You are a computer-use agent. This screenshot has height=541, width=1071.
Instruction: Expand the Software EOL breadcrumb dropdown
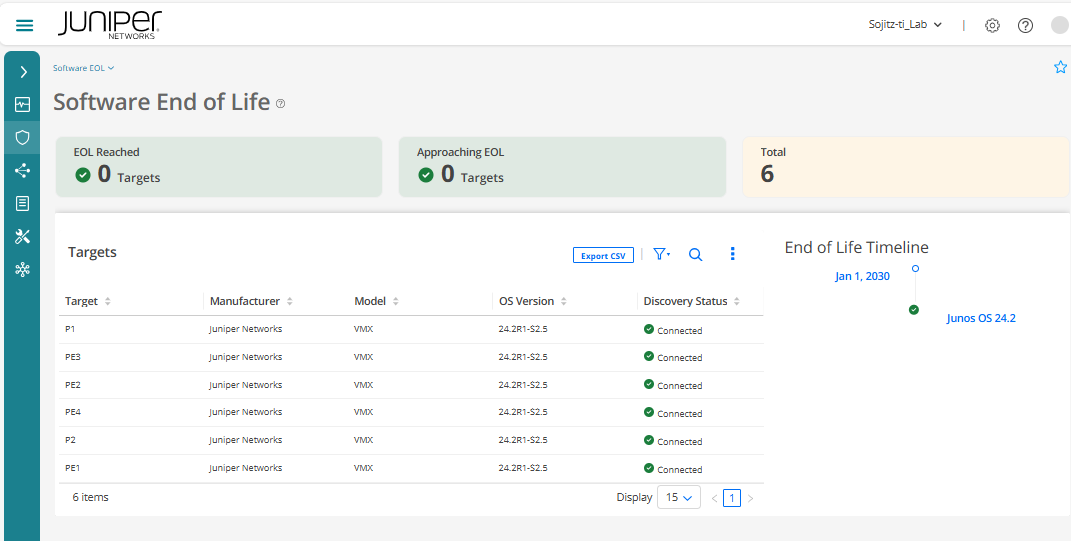click(x=84, y=68)
